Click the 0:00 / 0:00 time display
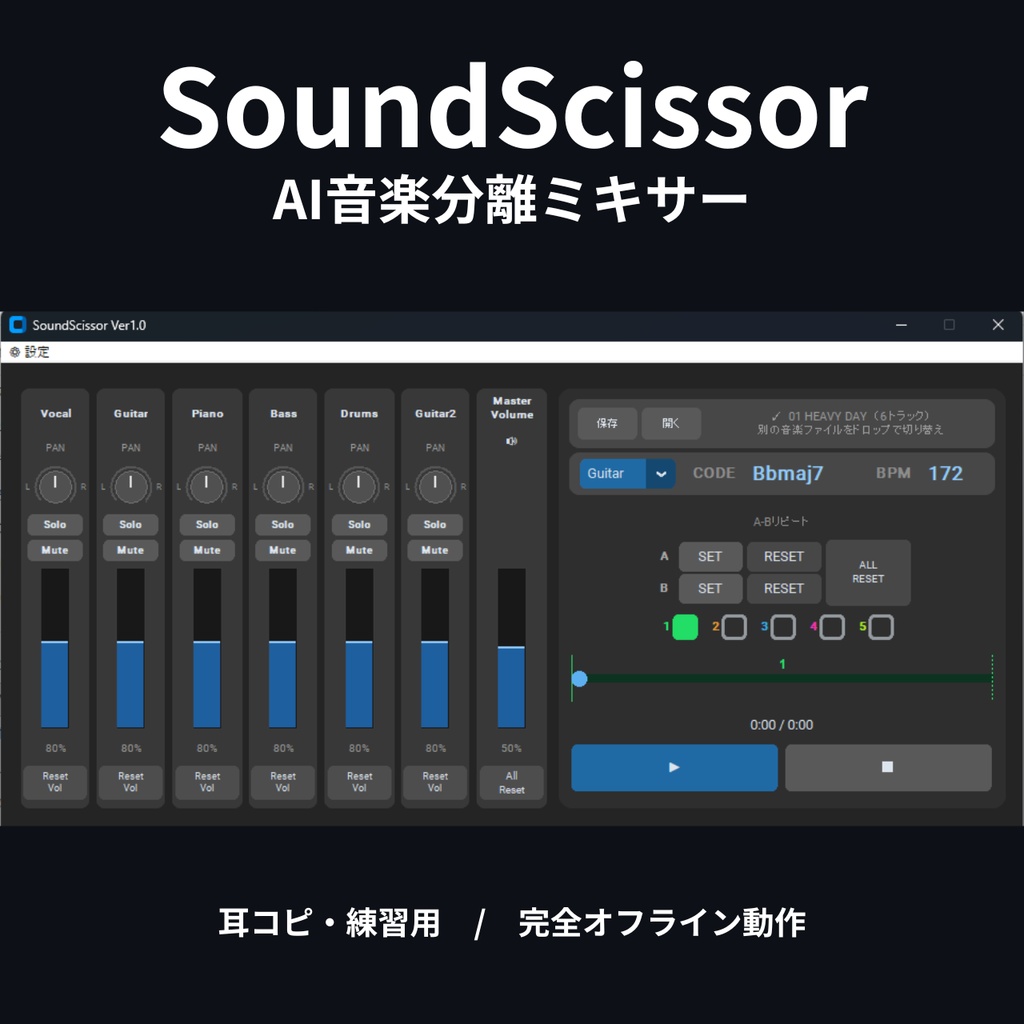This screenshot has width=1024, height=1024. pyautogui.click(x=782, y=725)
